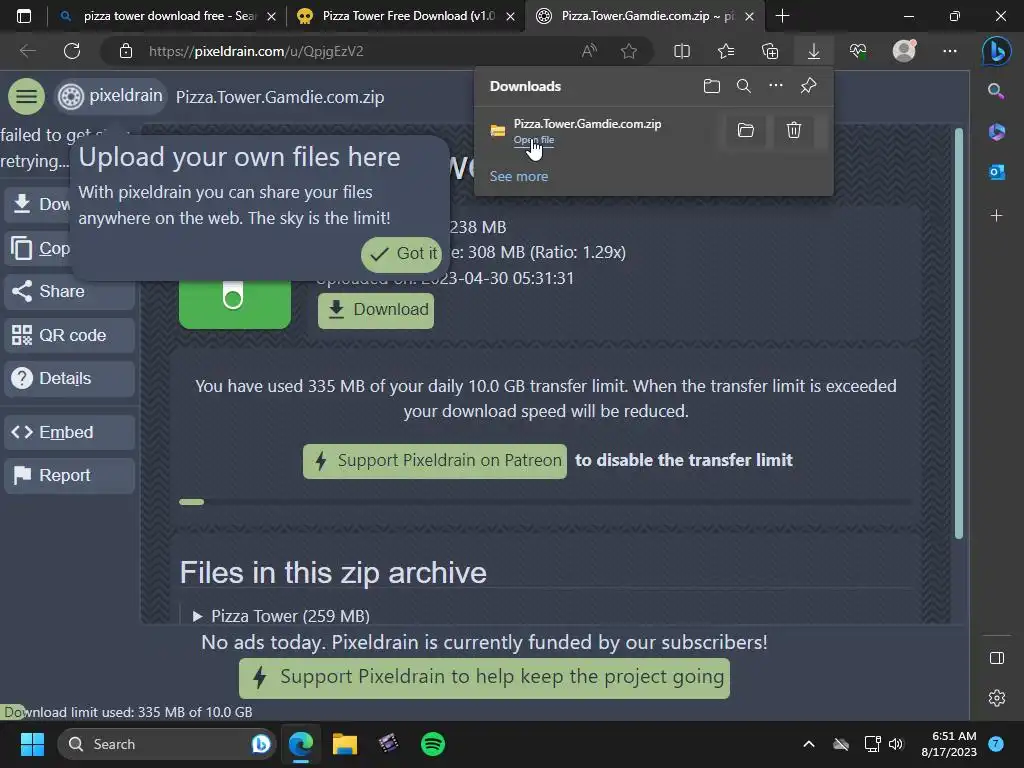Toggle Read aloud in address bar
Image resolution: width=1024 pixels, height=768 pixels.
[x=589, y=51]
